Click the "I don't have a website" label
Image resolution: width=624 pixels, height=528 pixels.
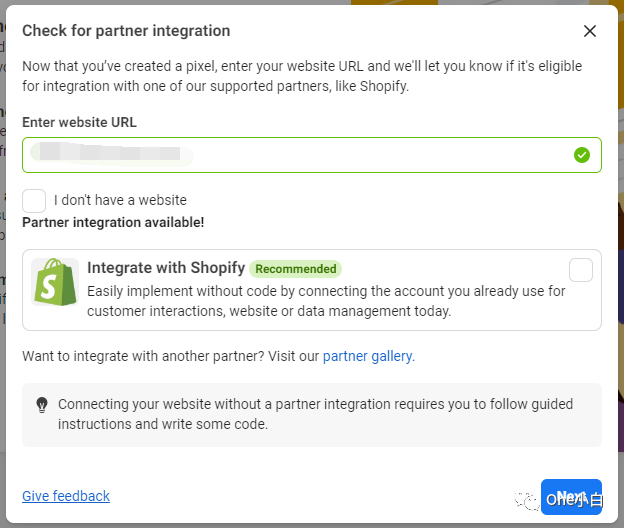pyautogui.click(x=120, y=200)
